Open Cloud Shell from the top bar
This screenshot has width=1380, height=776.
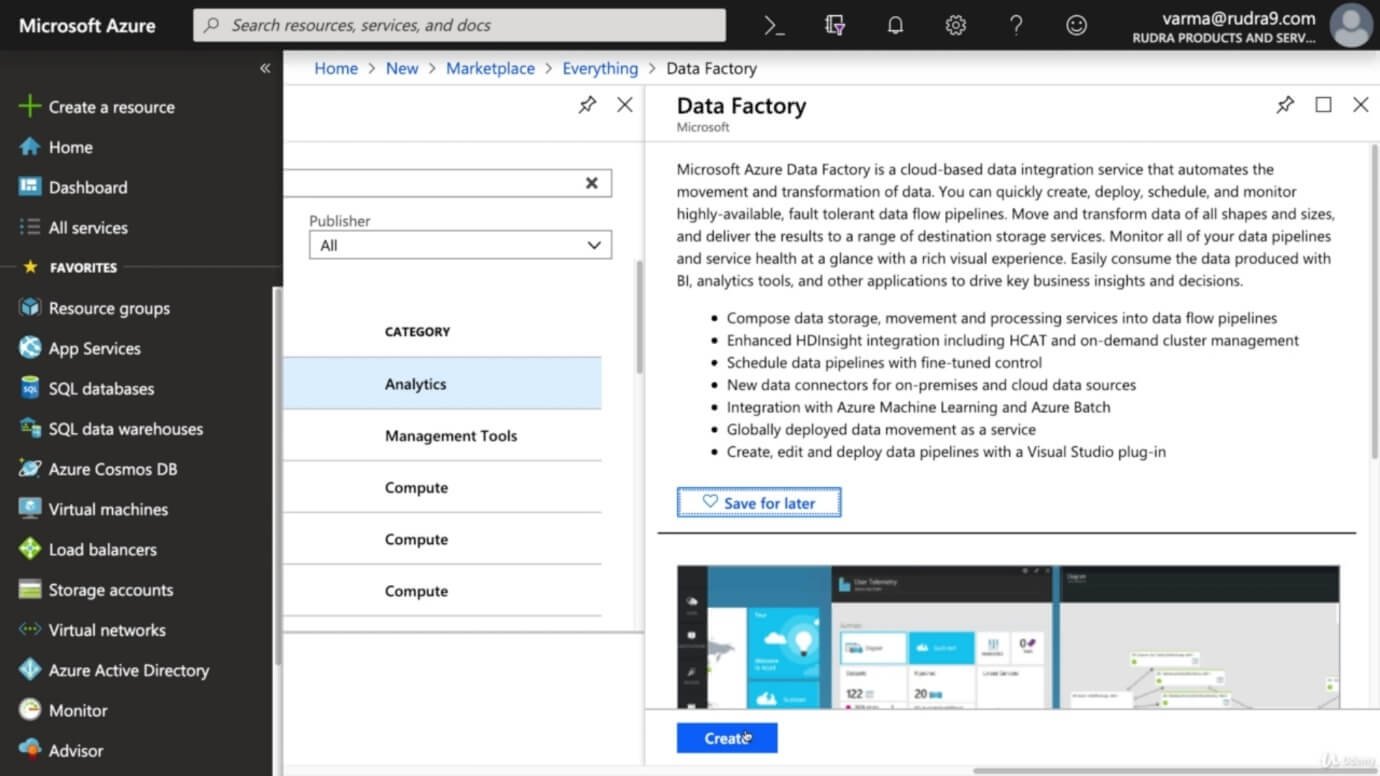[x=775, y=26]
